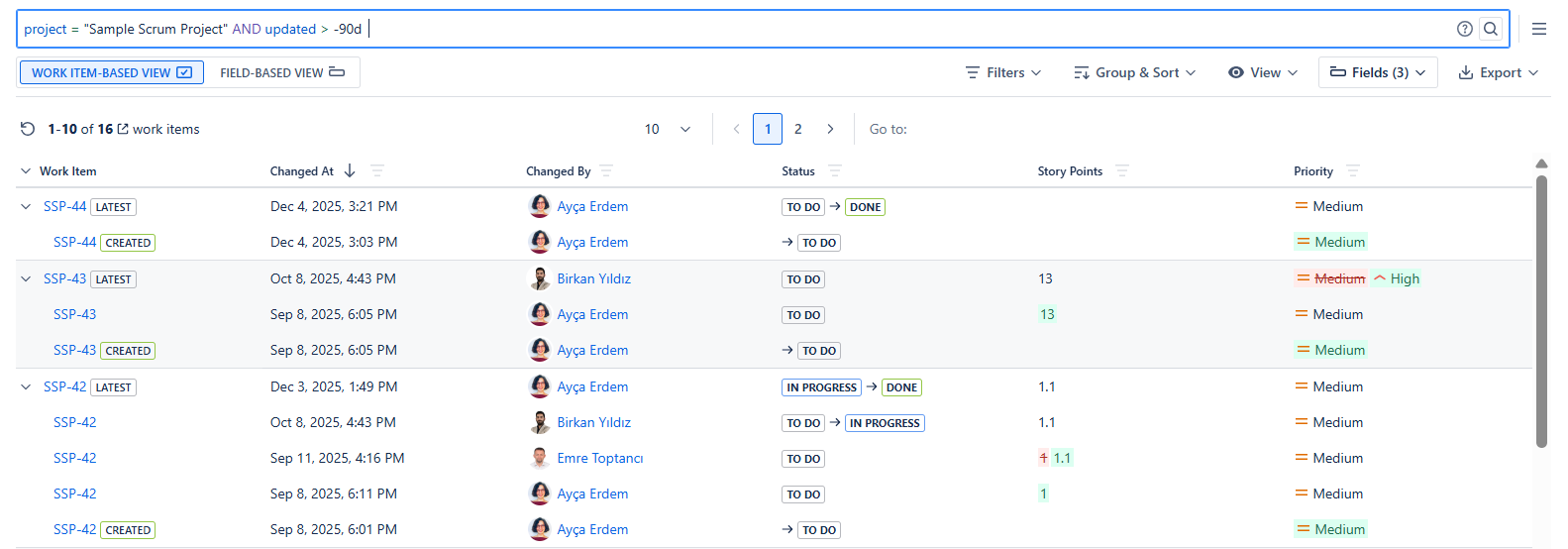Screen dimensions: 1568x549
Task: Click the Status column filter icon
Action: (835, 170)
